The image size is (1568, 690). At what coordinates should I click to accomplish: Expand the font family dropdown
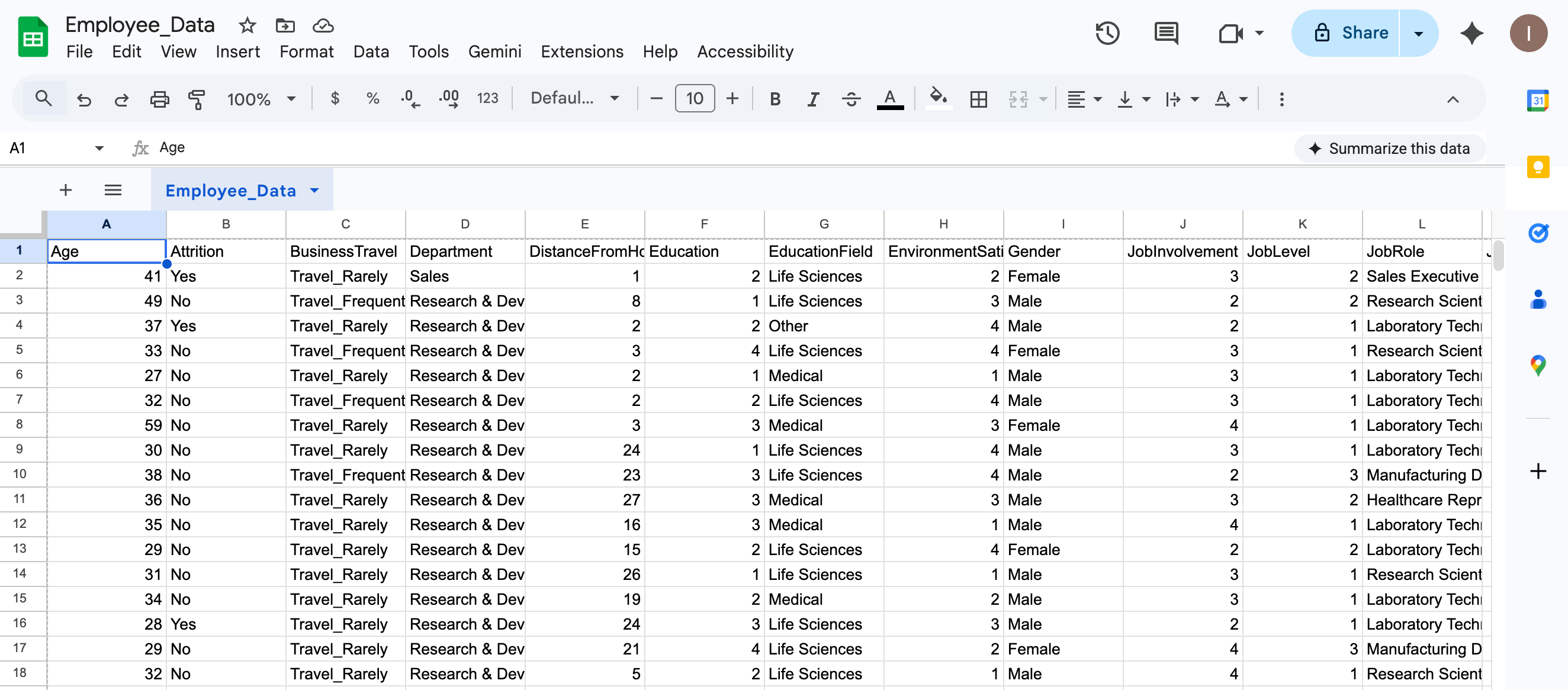pos(574,99)
